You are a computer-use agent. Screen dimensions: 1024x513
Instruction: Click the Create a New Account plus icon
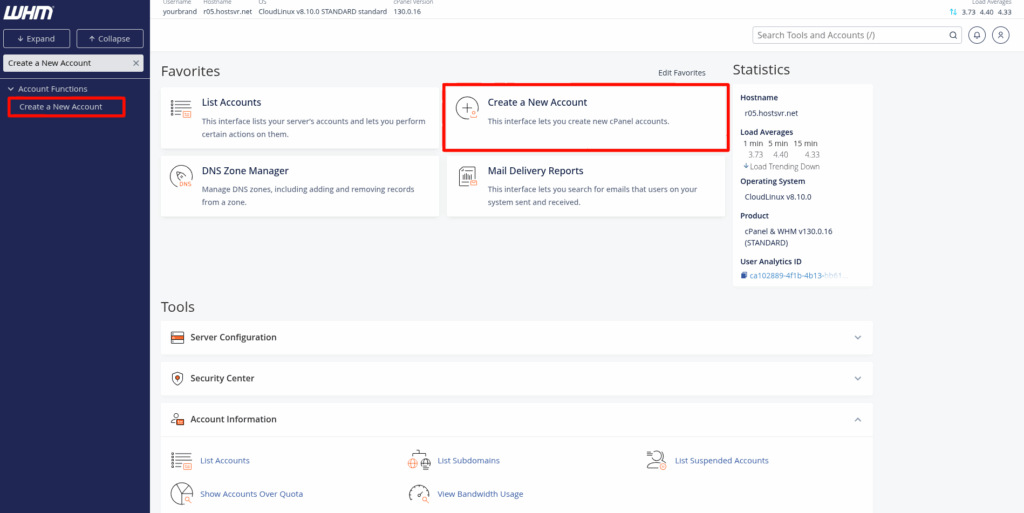(x=467, y=109)
